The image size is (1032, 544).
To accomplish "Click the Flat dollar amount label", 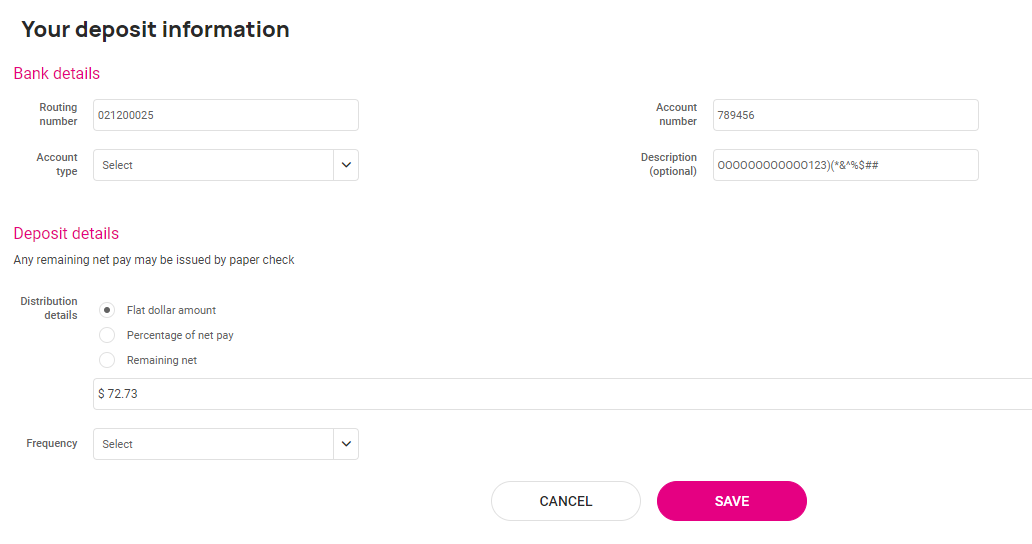I will [x=171, y=310].
